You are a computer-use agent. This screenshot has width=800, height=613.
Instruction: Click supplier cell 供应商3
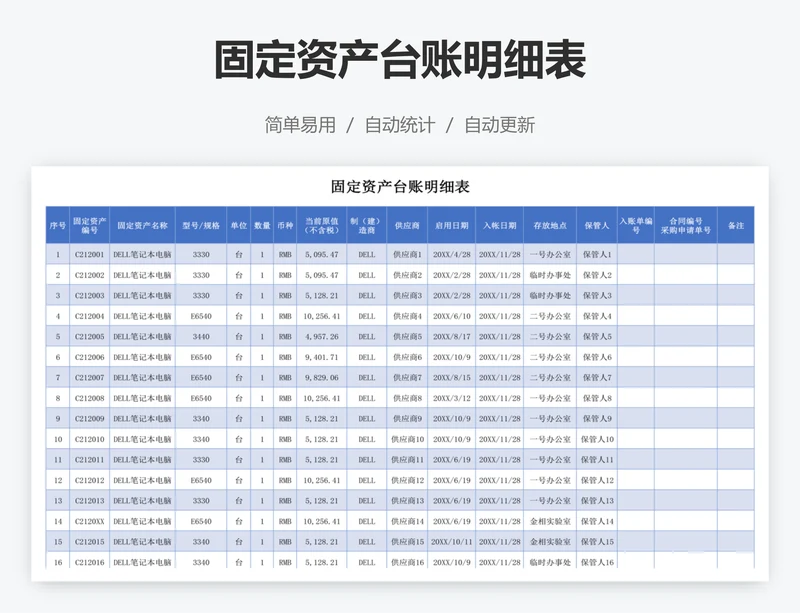pos(407,296)
